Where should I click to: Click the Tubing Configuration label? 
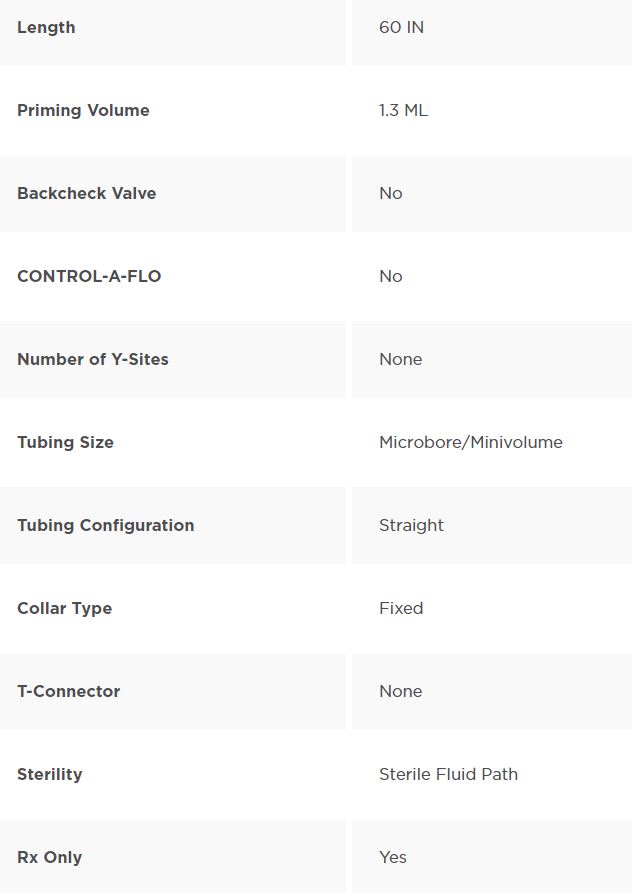(x=106, y=526)
